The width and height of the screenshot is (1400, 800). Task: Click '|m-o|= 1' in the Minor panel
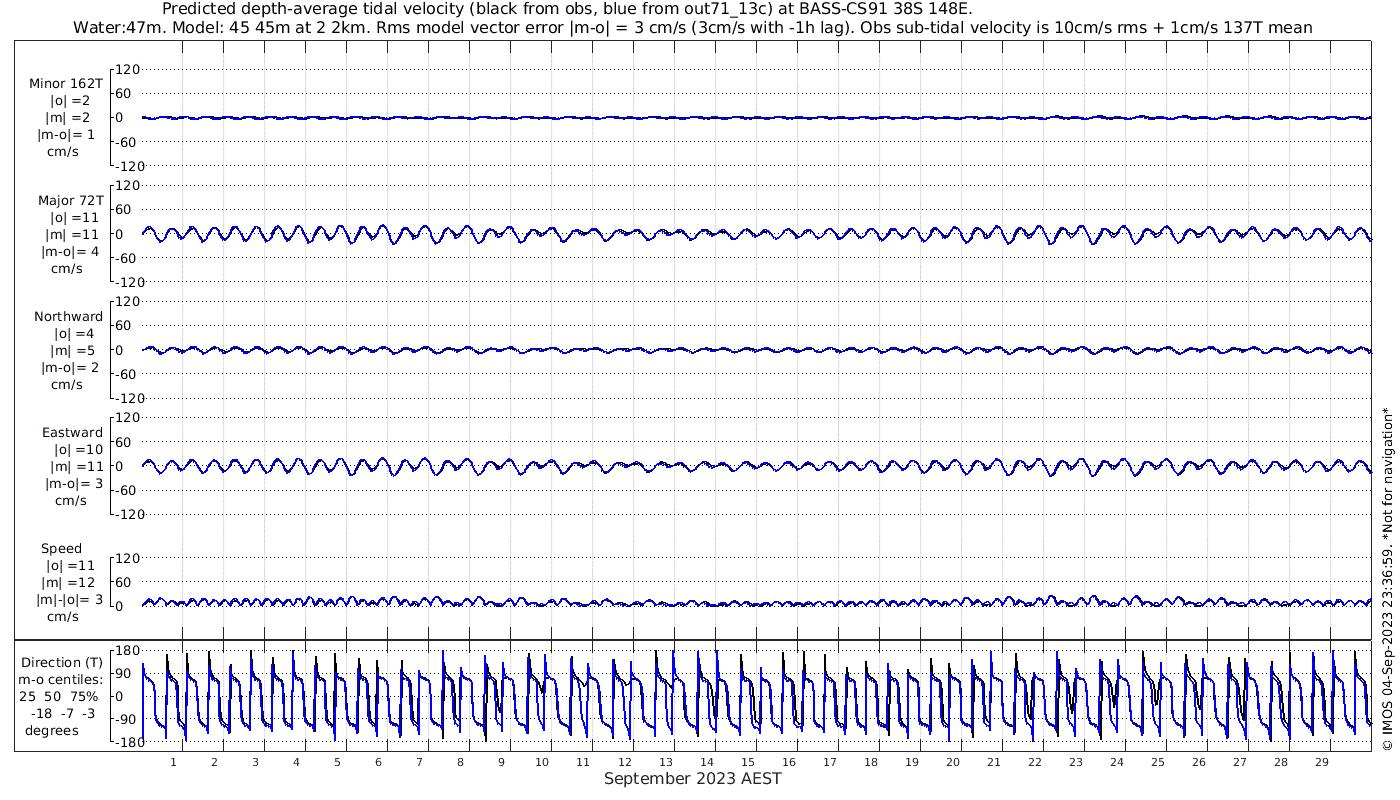click(67, 135)
